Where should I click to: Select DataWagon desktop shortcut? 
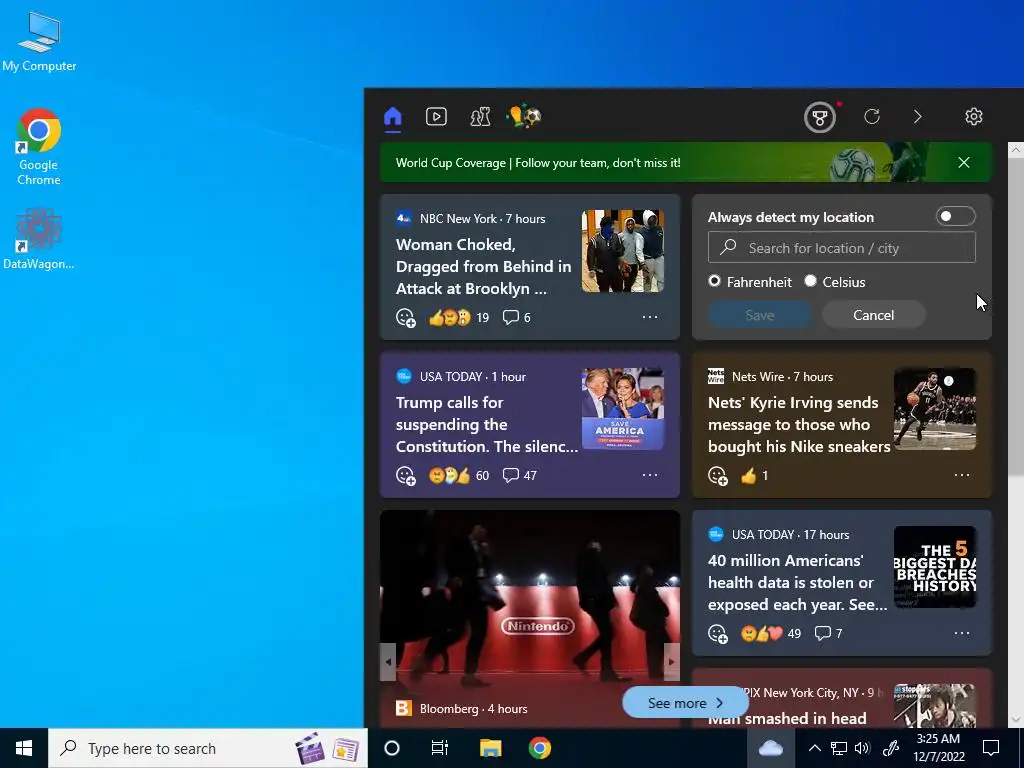tap(39, 238)
